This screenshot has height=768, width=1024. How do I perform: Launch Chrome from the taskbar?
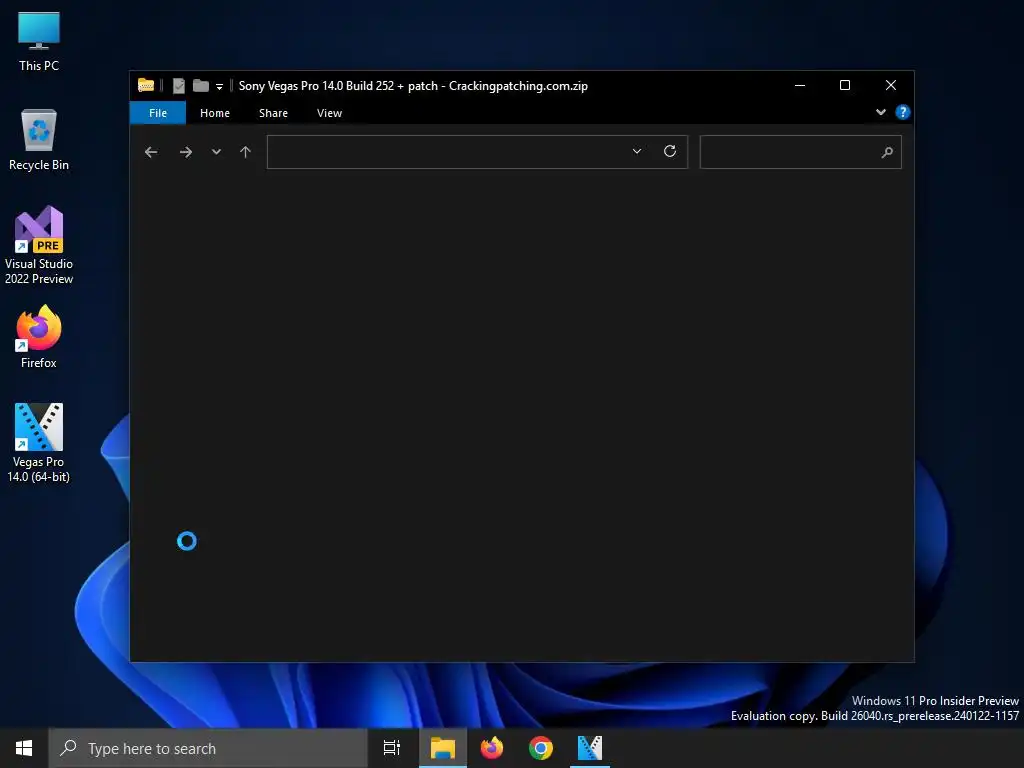(541, 748)
